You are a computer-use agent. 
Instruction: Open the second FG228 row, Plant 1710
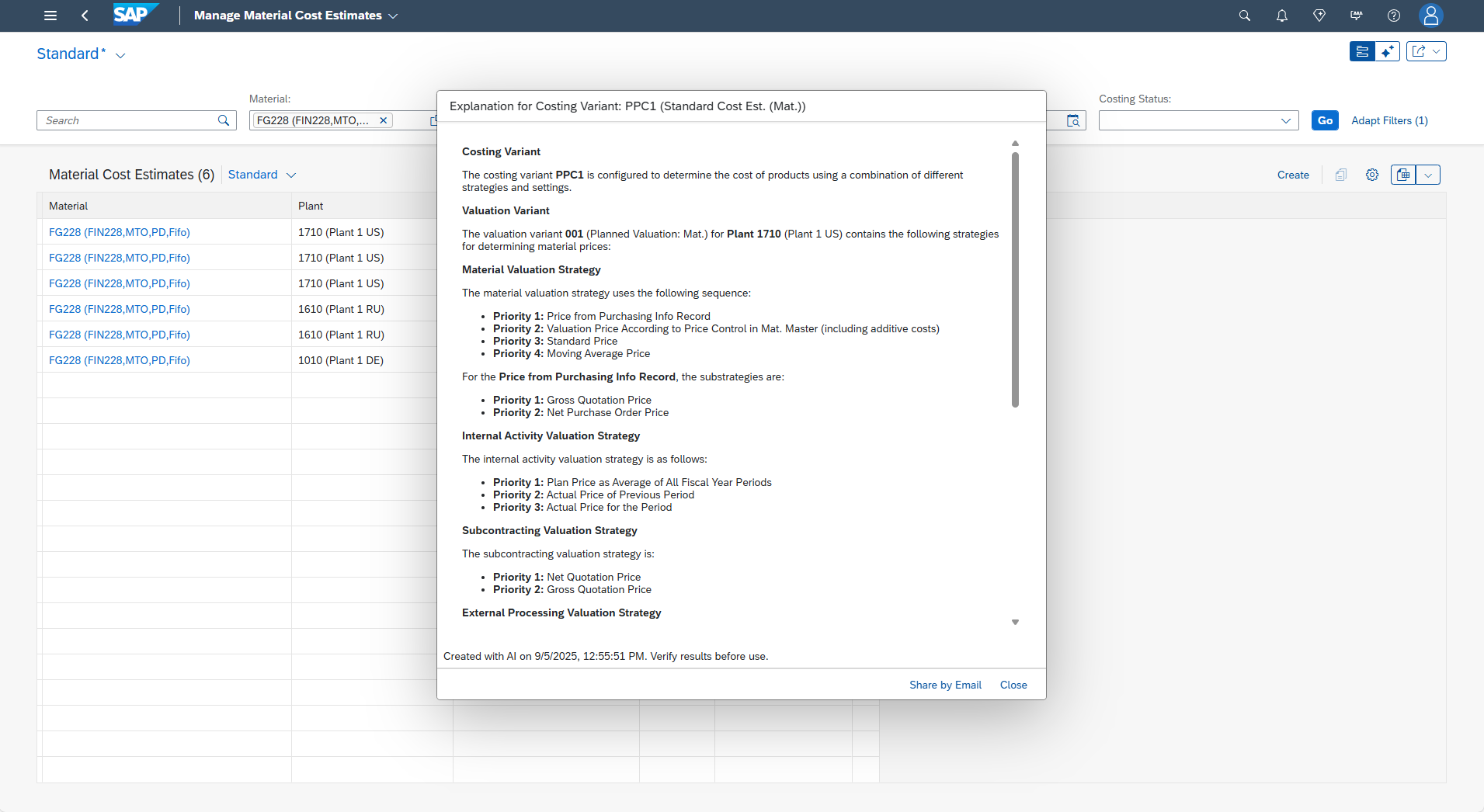119,258
